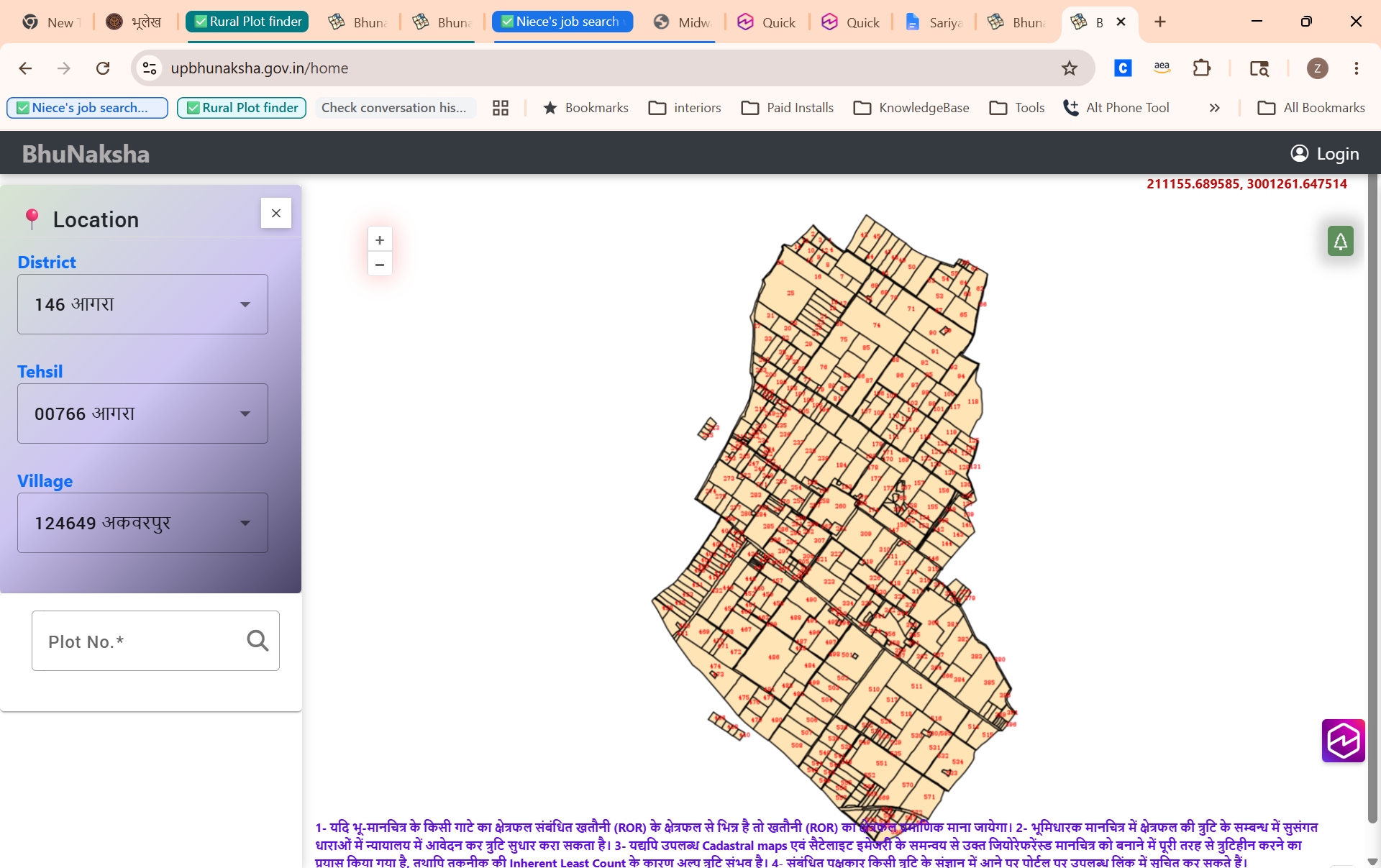Screen dimensions: 1381x868
Task: Zoom in on the map with plus button
Action: pos(380,240)
